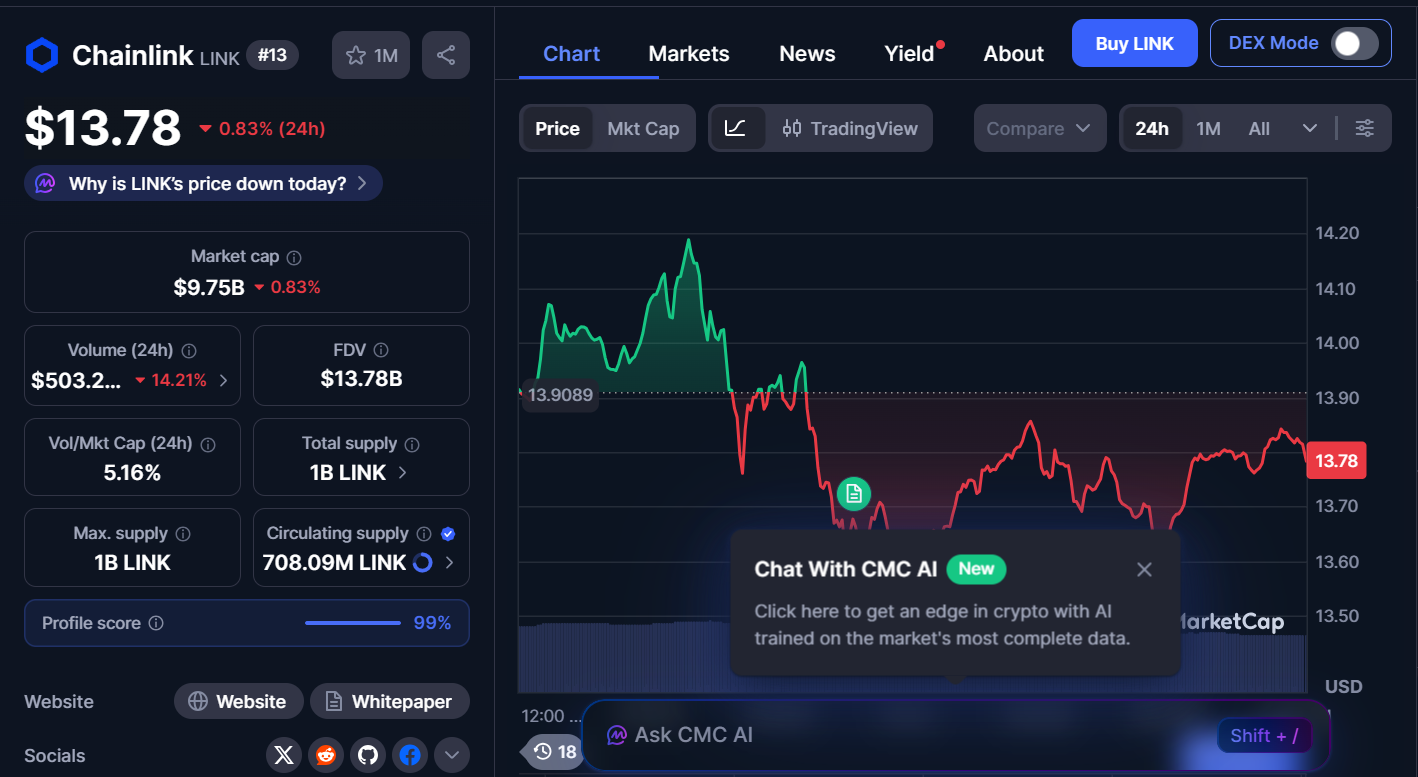This screenshot has width=1418, height=777.
Task: Click the Ask CMC AI input field
Action: (x=900, y=734)
